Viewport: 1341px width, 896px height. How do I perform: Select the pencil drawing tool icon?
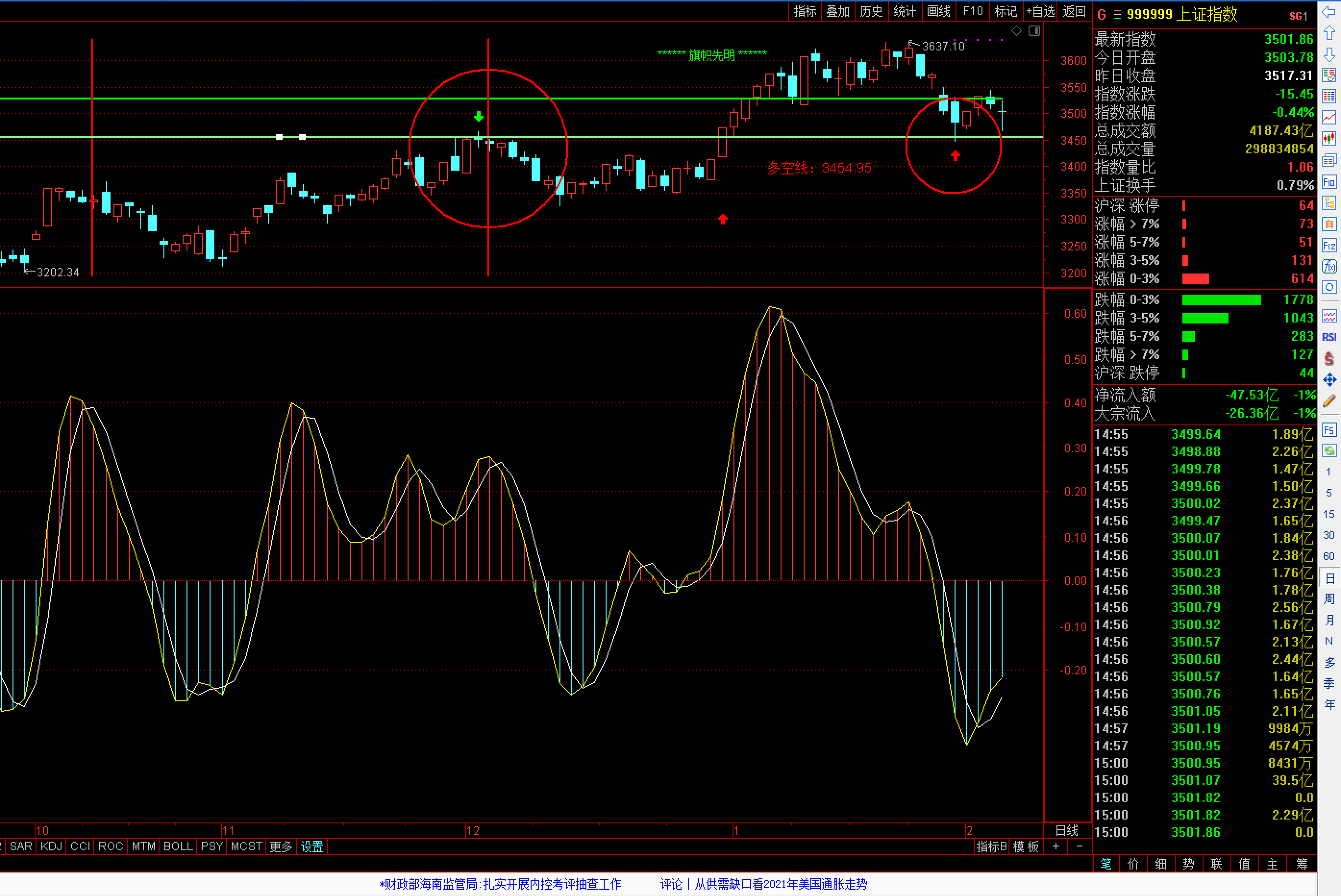pos(1329,400)
